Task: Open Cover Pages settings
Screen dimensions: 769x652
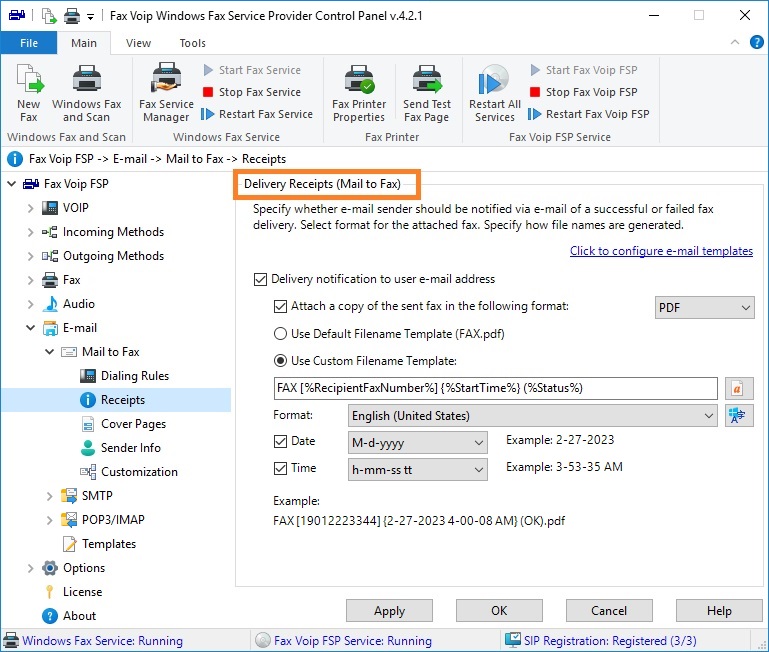Action: [133, 424]
